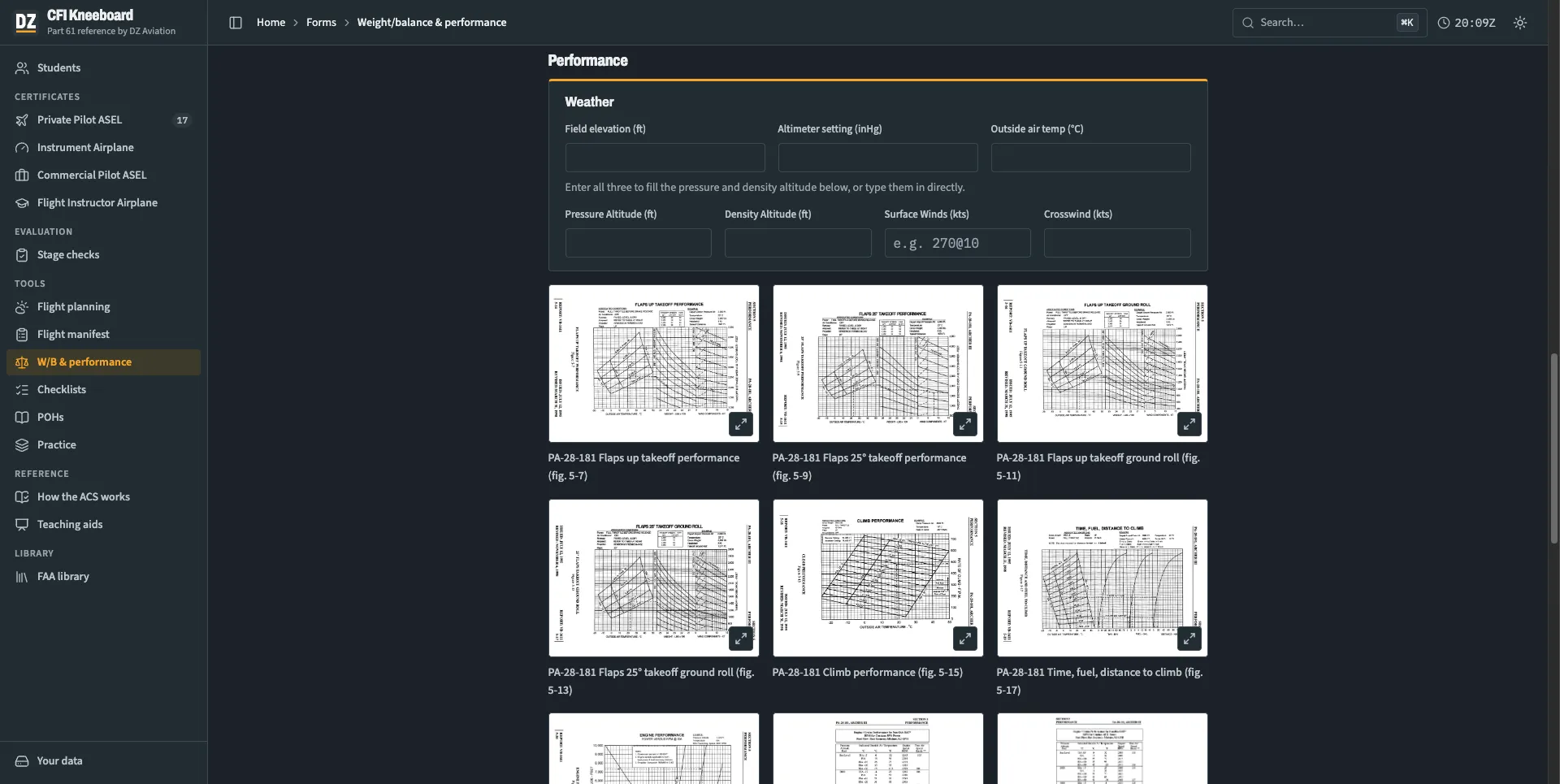
Task: Expand the Flaps up takeoff performance chart
Action: (x=740, y=424)
